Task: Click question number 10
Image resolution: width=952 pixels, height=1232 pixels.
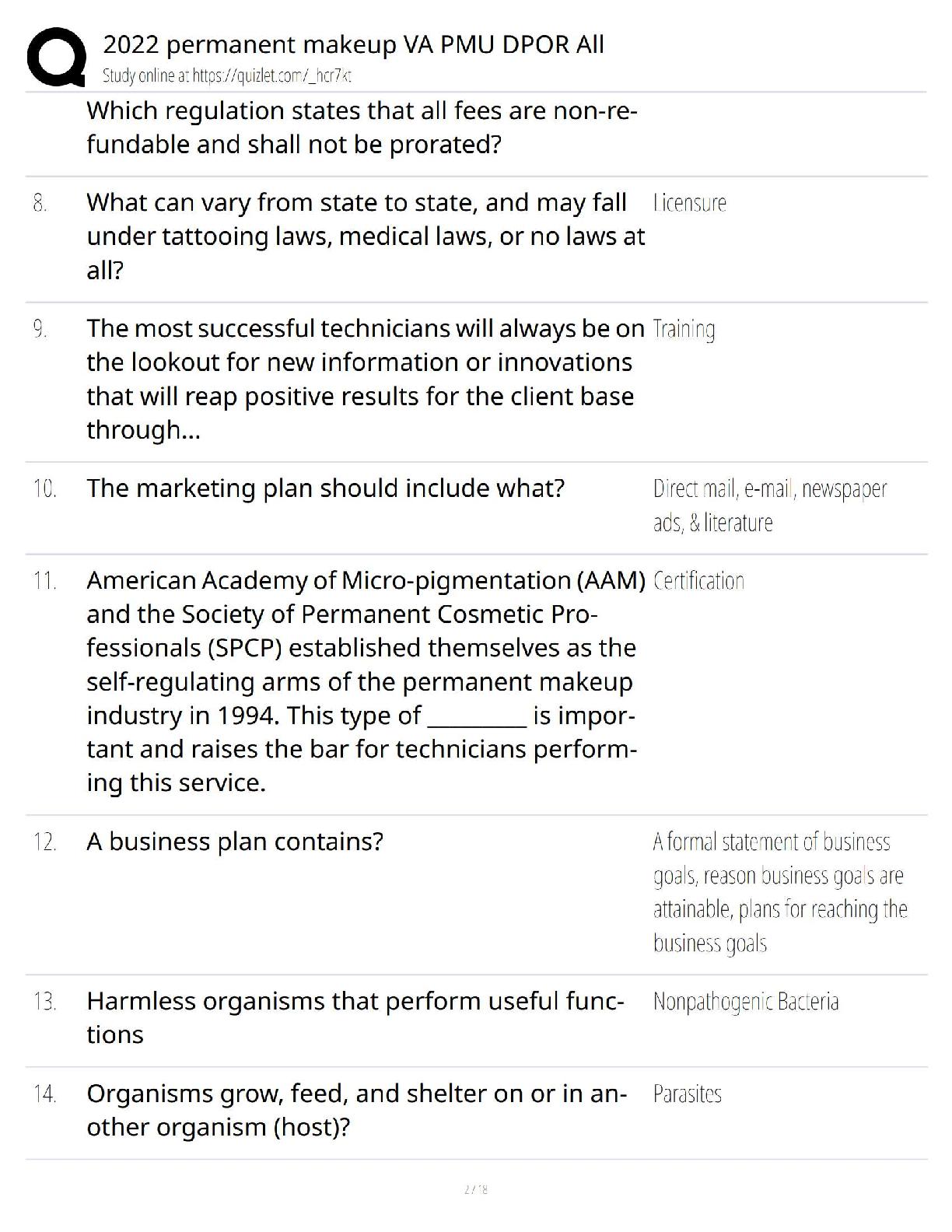Action: 44,489
